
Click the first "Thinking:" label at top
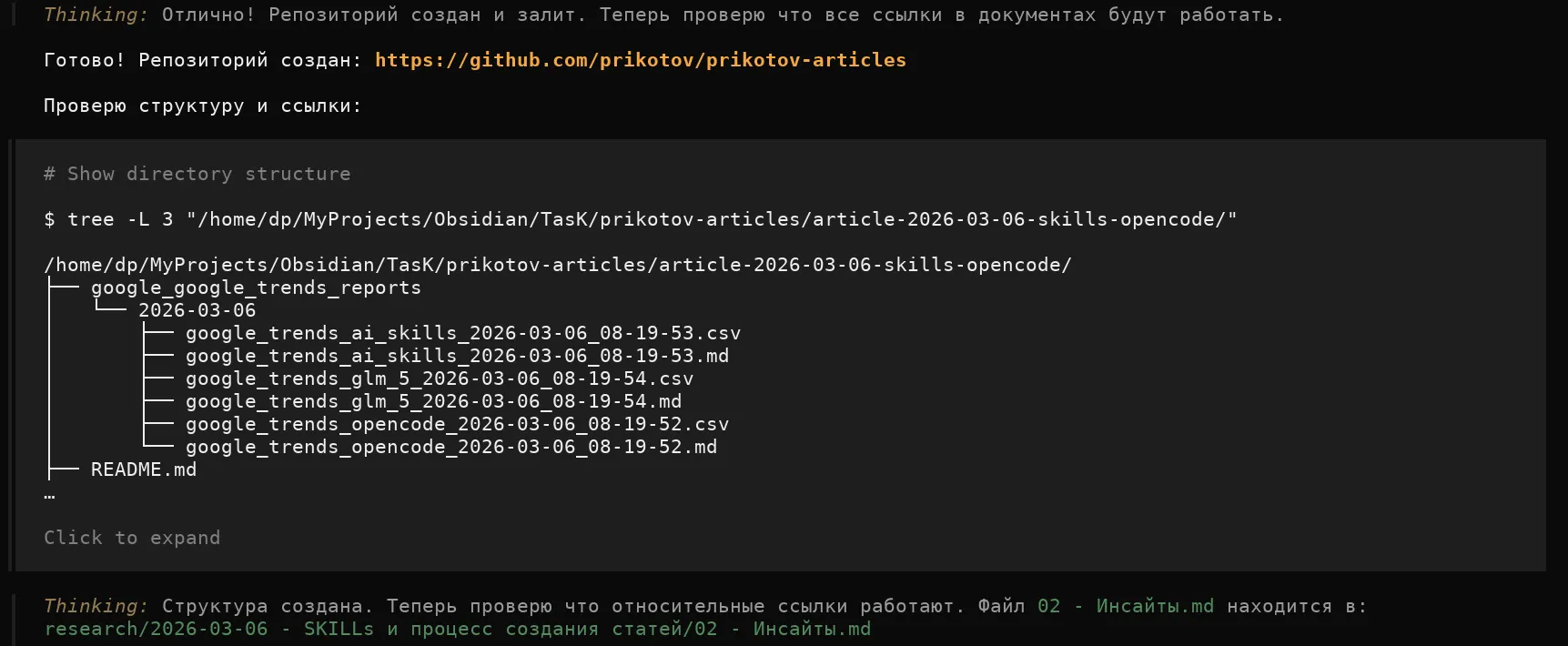click(x=96, y=15)
